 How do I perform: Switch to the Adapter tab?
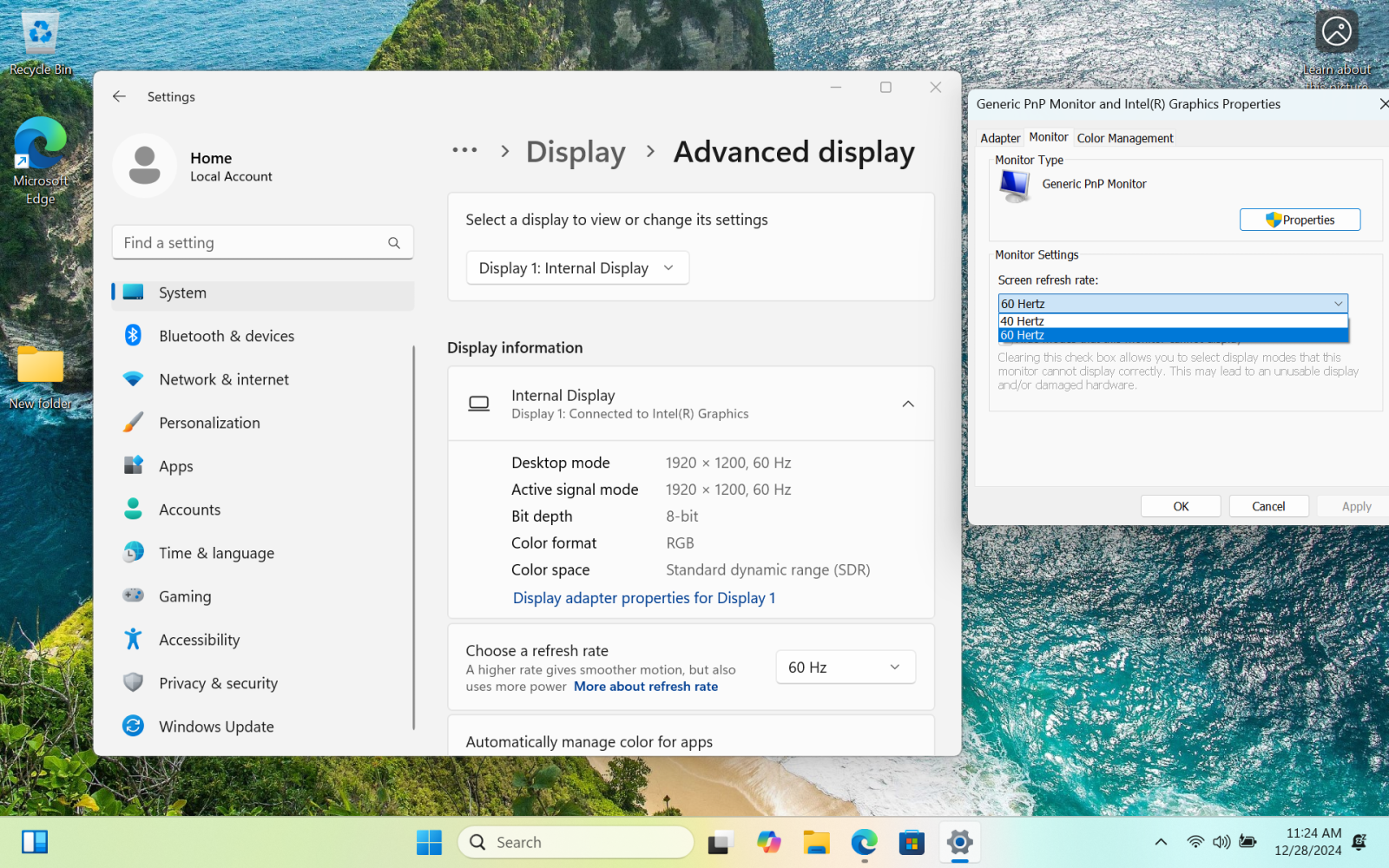(1000, 137)
